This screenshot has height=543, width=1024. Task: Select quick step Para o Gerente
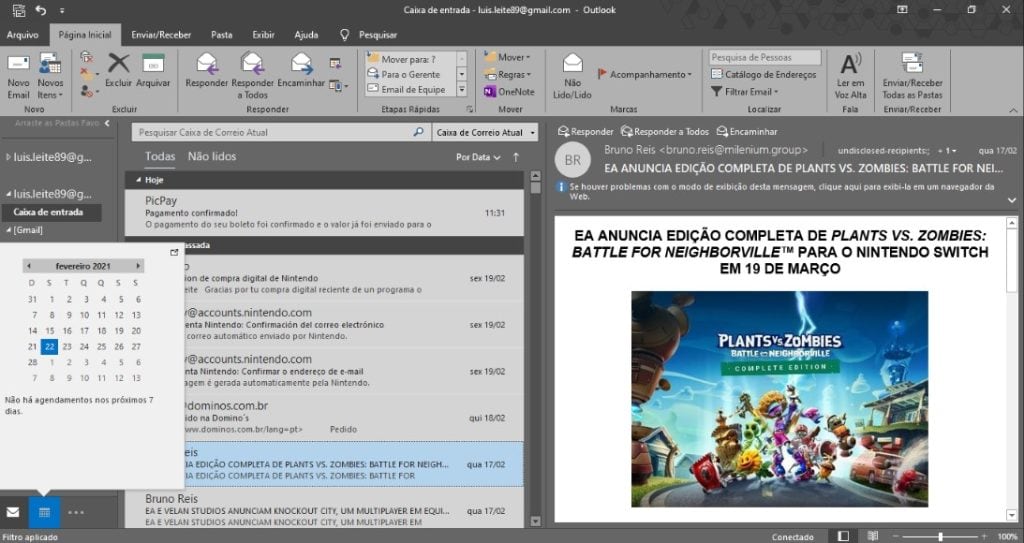pos(410,74)
